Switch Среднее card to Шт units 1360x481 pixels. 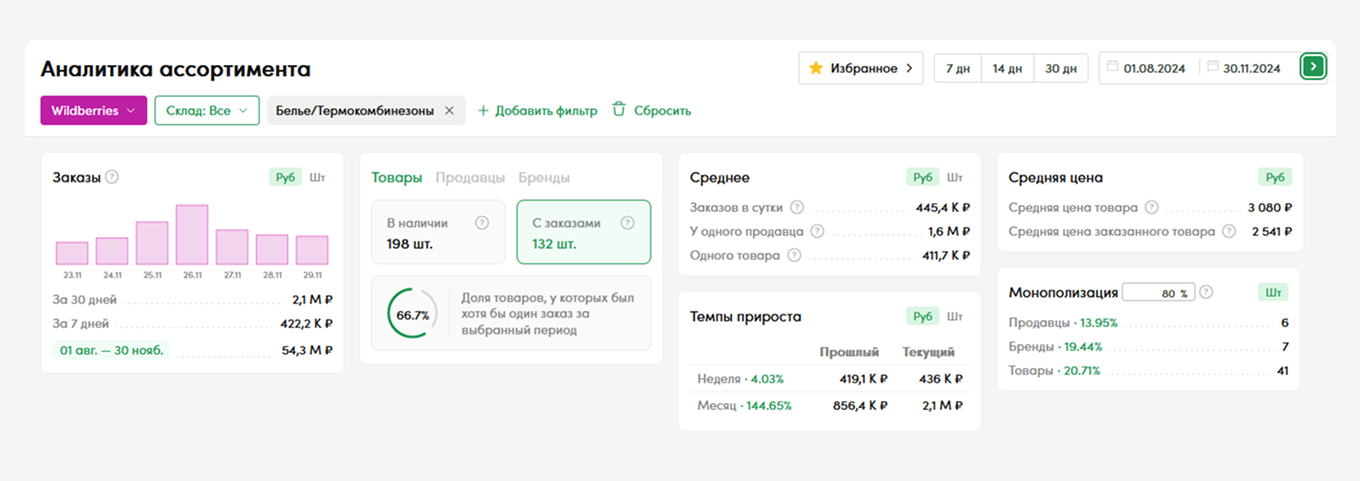pos(955,177)
